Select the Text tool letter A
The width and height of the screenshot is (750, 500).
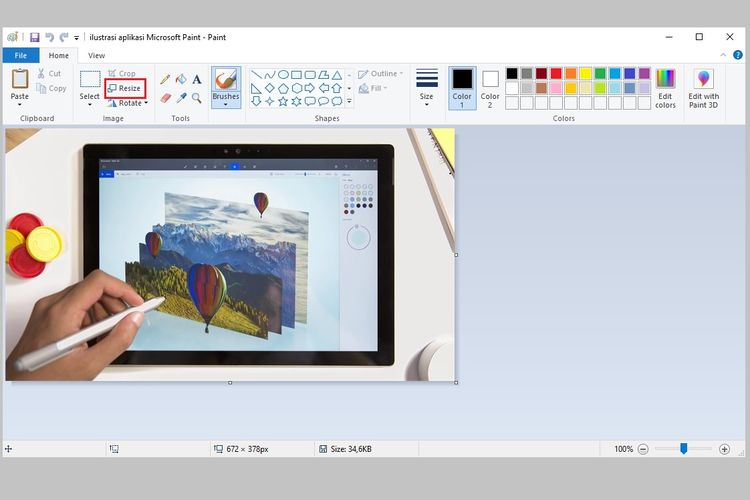(x=197, y=79)
